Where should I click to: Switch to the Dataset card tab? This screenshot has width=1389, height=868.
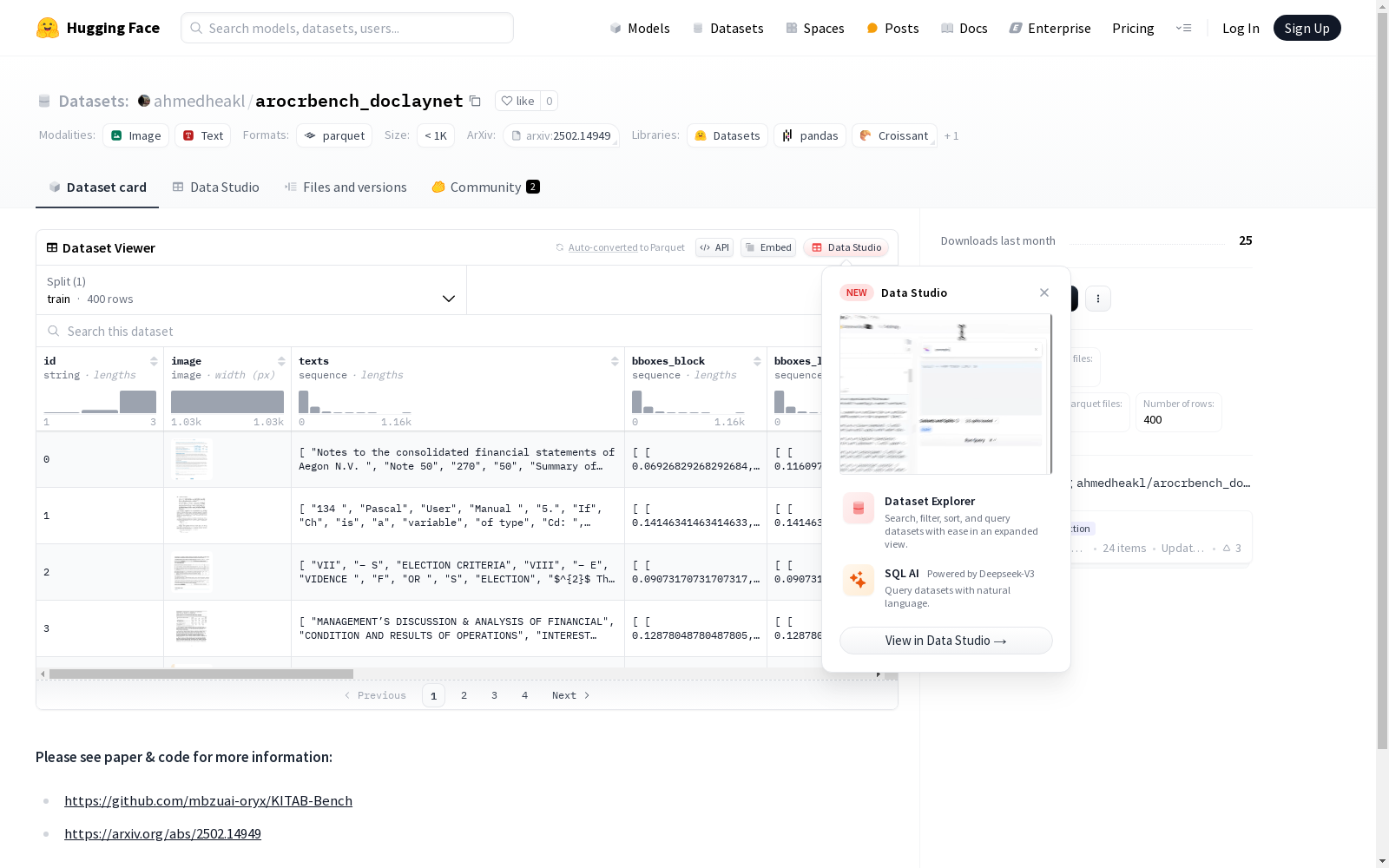point(97,187)
